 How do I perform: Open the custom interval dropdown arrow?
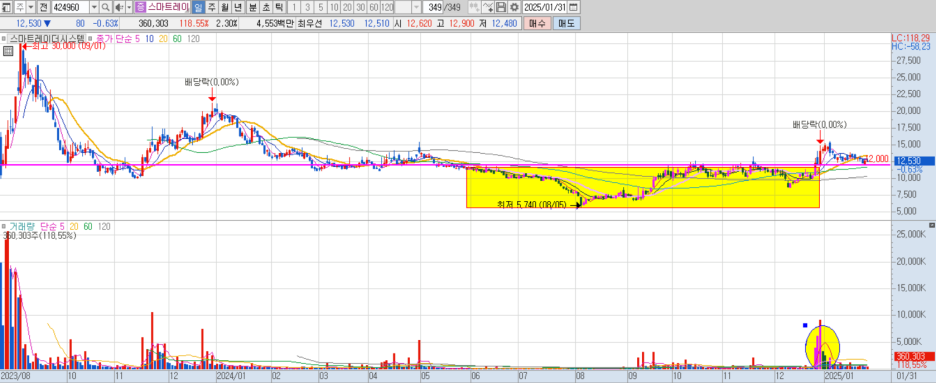click(x=416, y=7)
